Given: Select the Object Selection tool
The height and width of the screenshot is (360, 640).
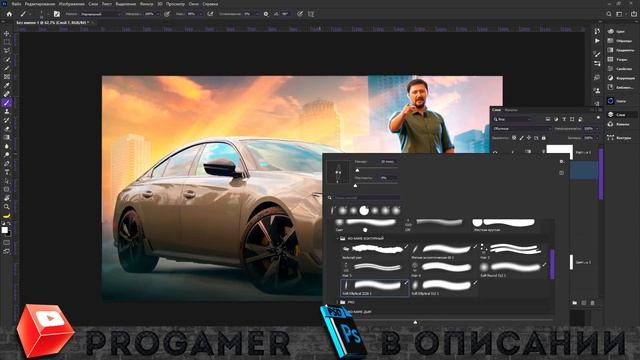Looking at the screenshot, I should (7, 59).
